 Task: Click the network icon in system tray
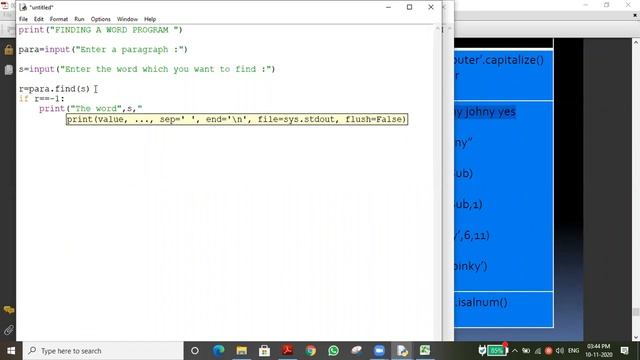(538, 351)
